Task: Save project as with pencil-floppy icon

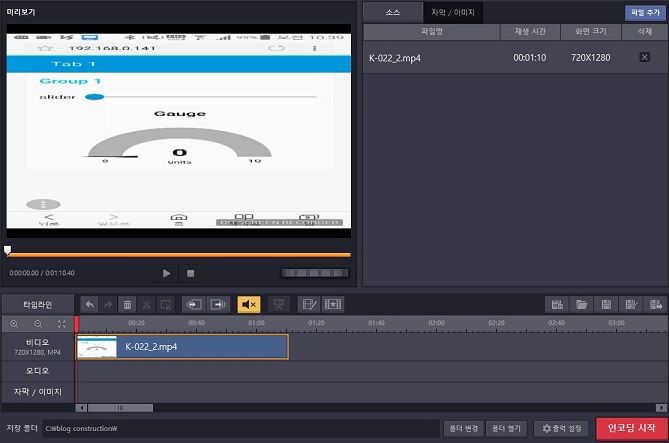Action: [631, 304]
